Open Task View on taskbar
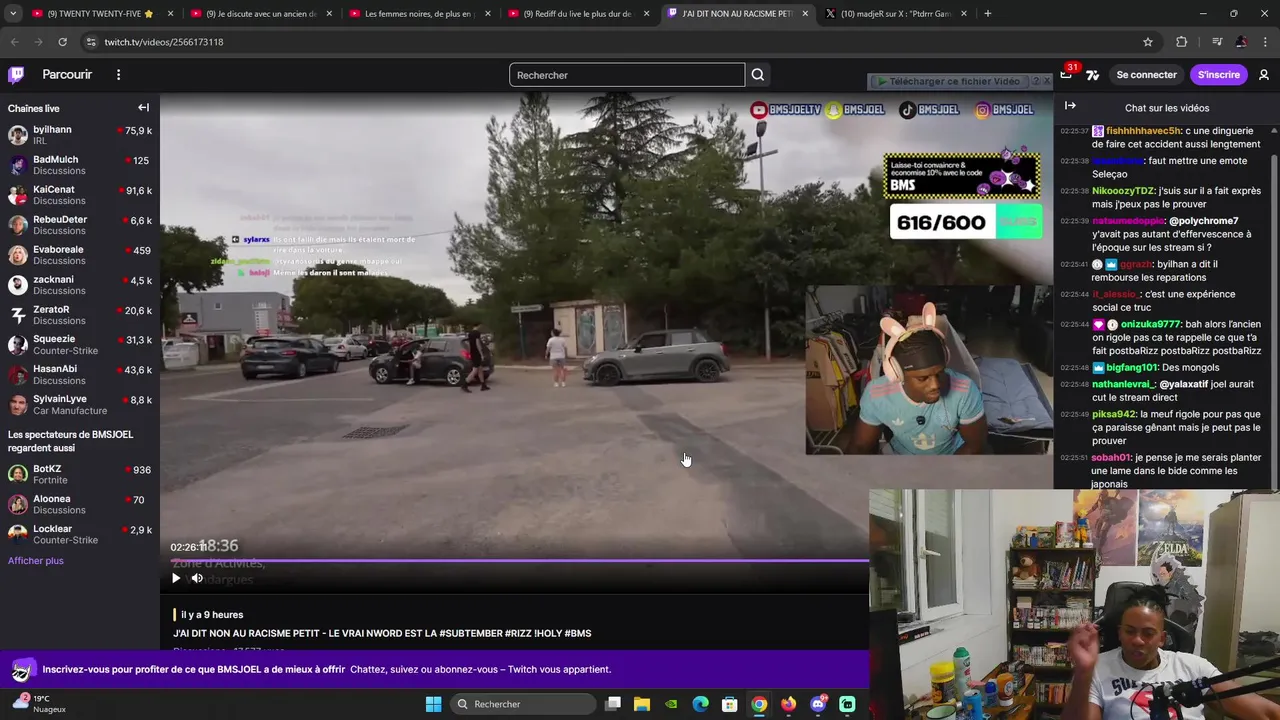 point(613,704)
